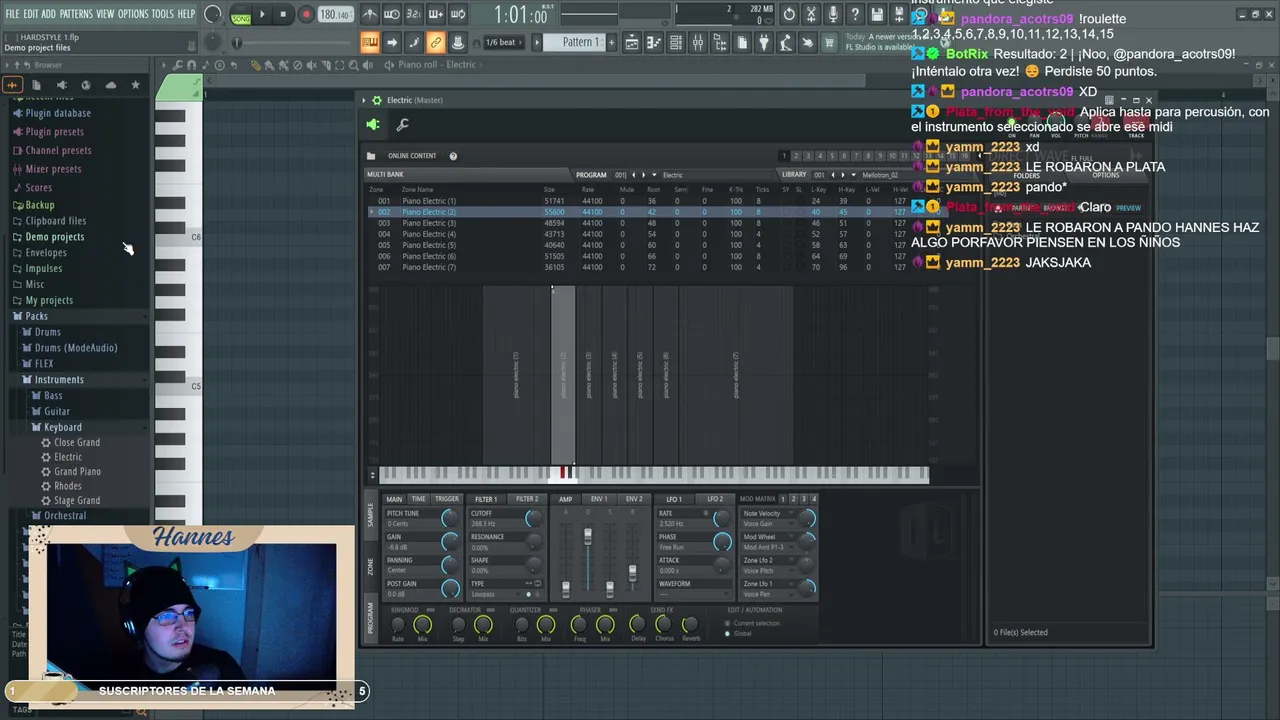This screenshot has width=1280, height=720.
Task: Open the Plugin picker plug icon
Action: coord(764,42)
